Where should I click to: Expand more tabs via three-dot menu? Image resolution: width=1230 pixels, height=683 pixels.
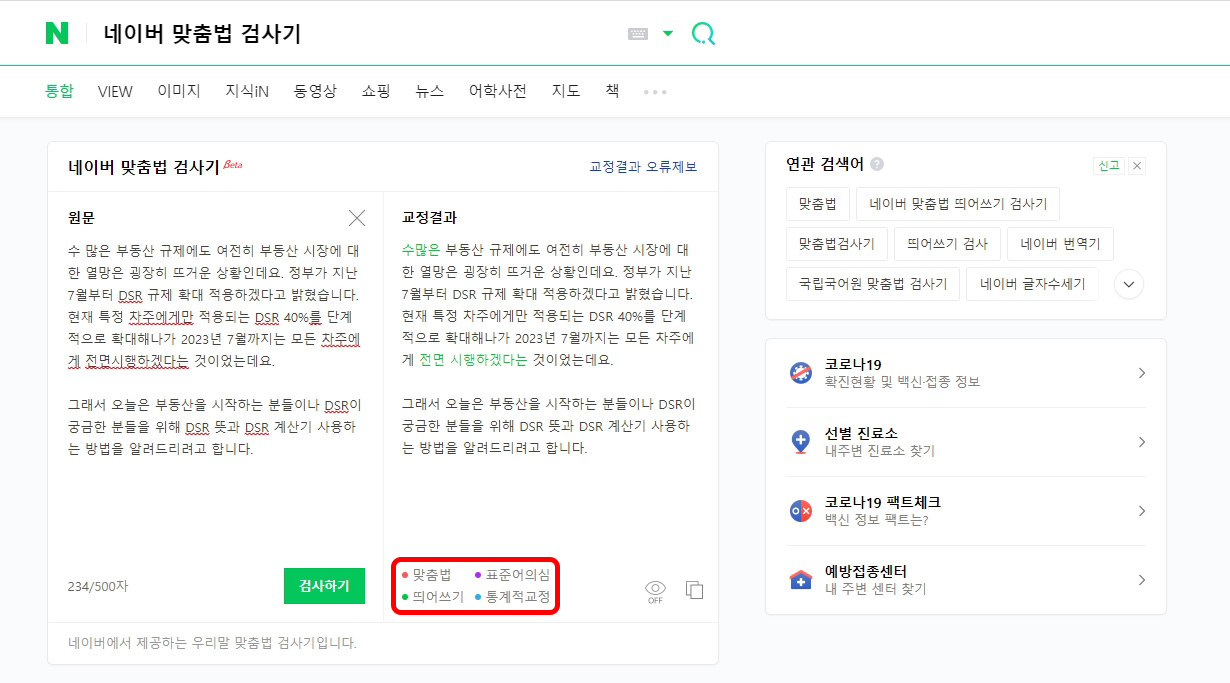pyautogui.click(x=655, y=92)
